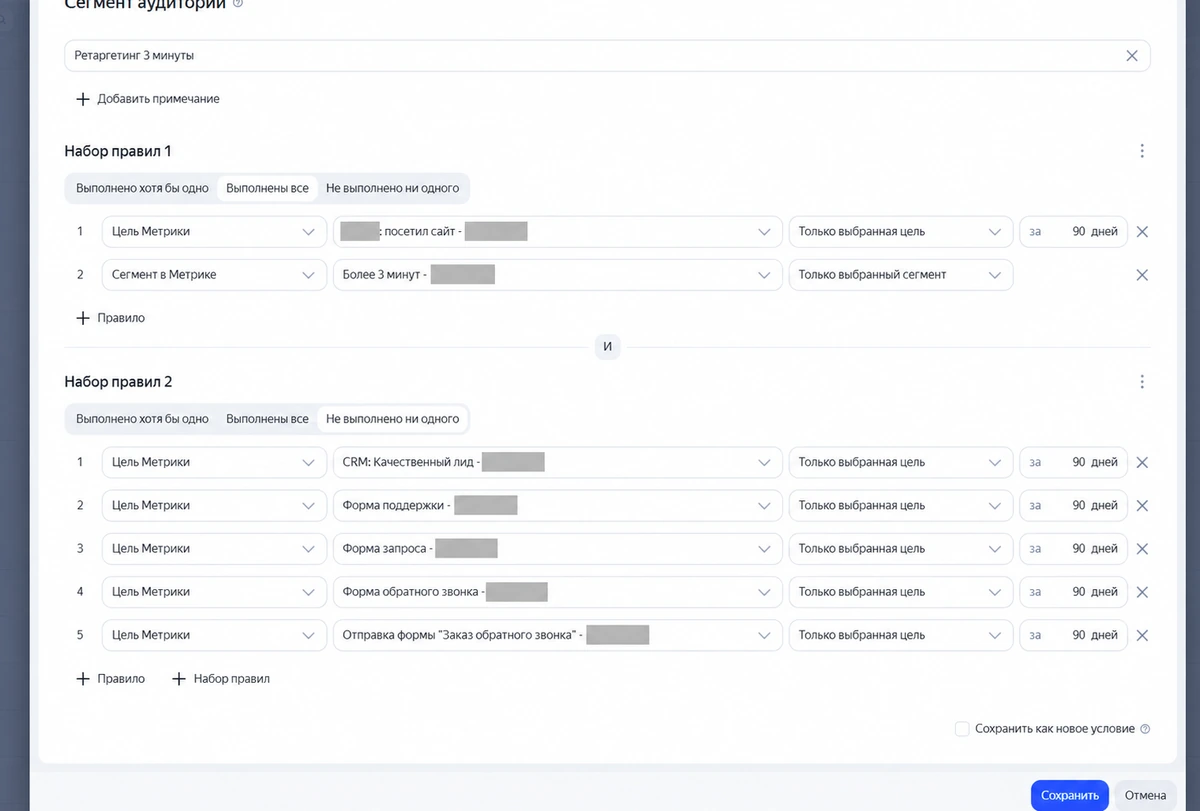Viewport: 1200px width, 811px height.
Task: Click the 'Сохранить' button
Action: (x=1069, y=795)
